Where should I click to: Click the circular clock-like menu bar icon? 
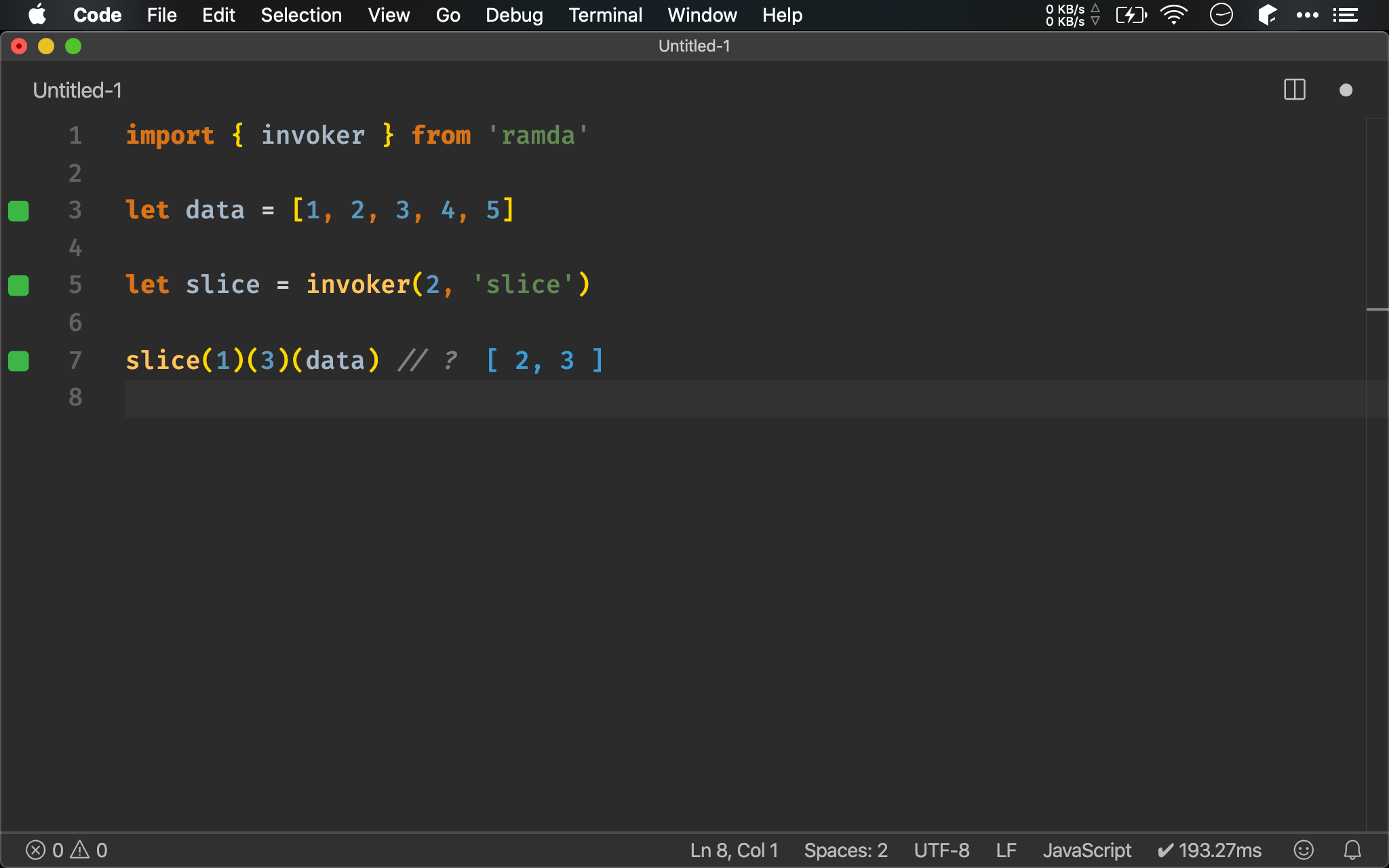(x=1221, y=15)
